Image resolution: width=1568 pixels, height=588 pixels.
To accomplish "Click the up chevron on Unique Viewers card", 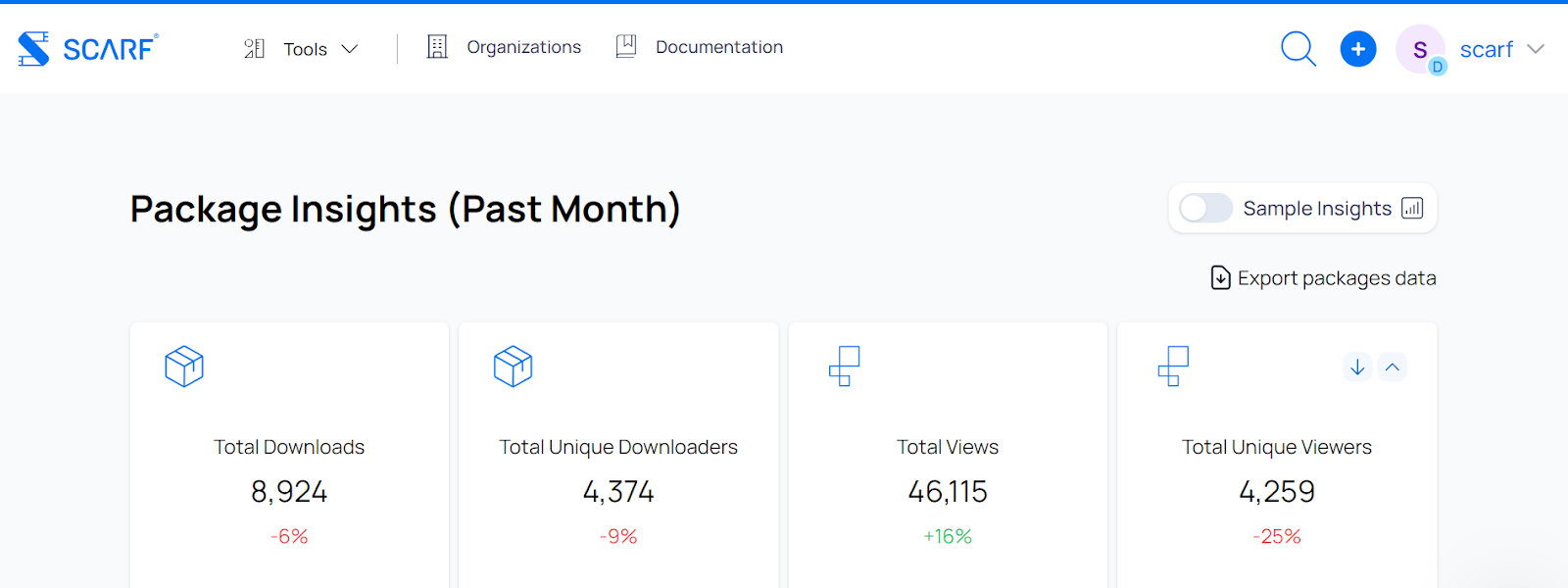I will click(1393, 367).
